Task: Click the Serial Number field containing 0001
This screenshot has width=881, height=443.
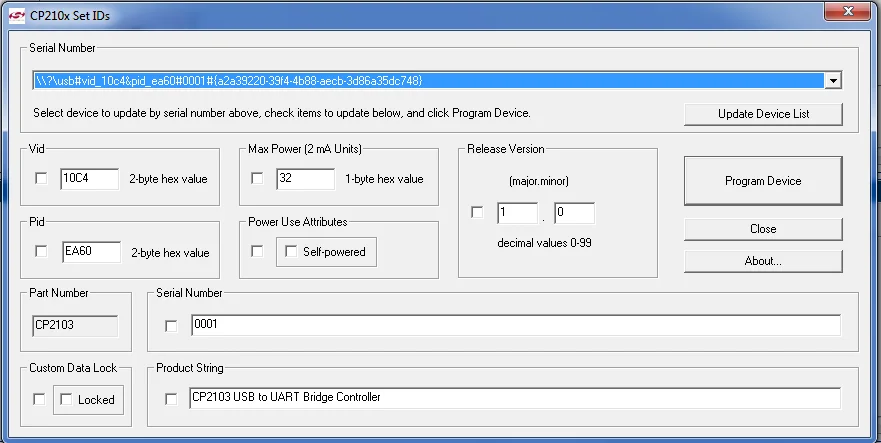Action: pos(516,326)
